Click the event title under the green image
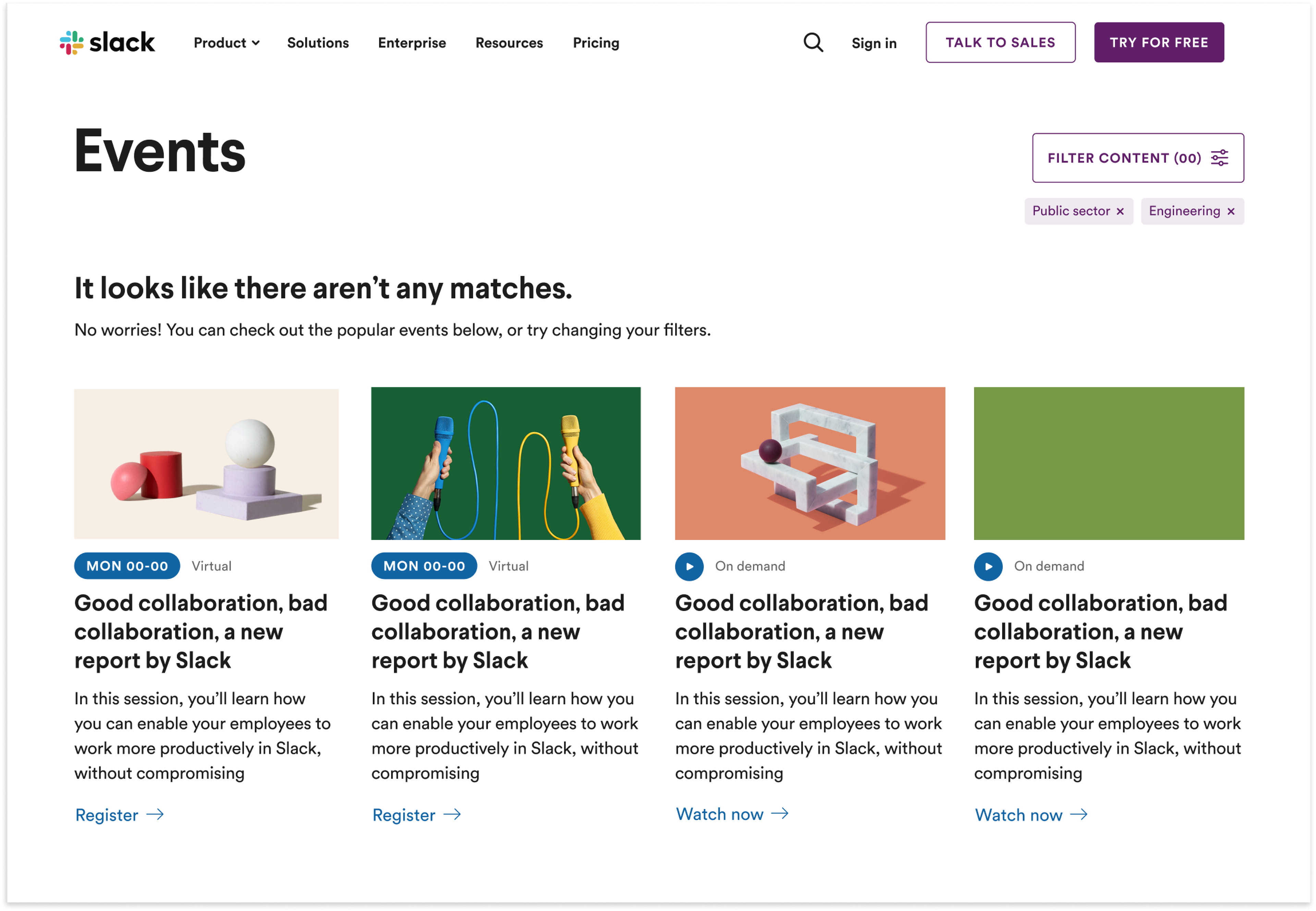The width and height of the screenshot is (1316, 911). pyautogui.click(x=1101, y=632)
